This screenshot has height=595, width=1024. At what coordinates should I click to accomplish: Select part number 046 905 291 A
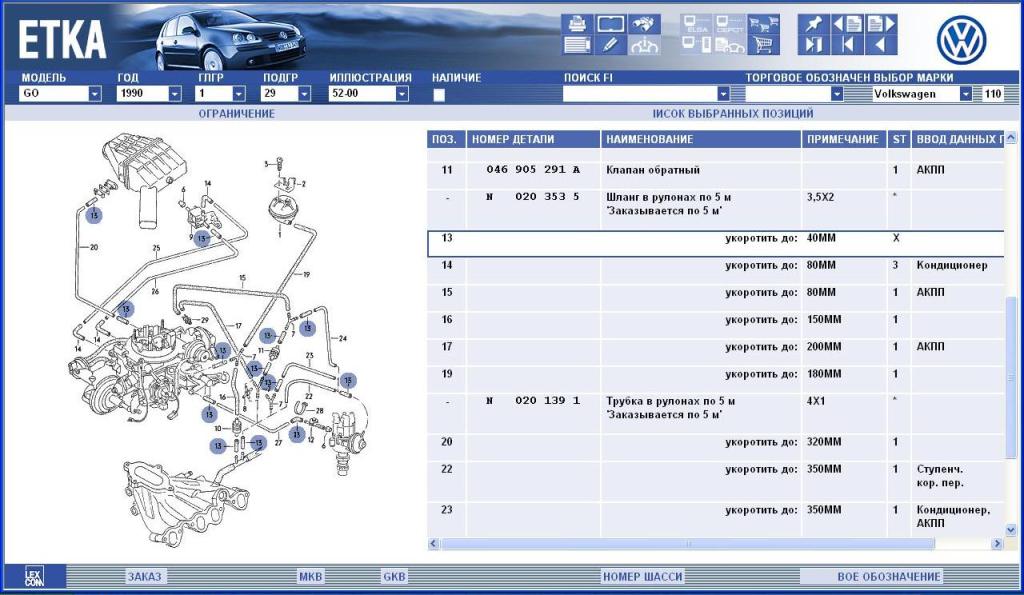point(533,170)
